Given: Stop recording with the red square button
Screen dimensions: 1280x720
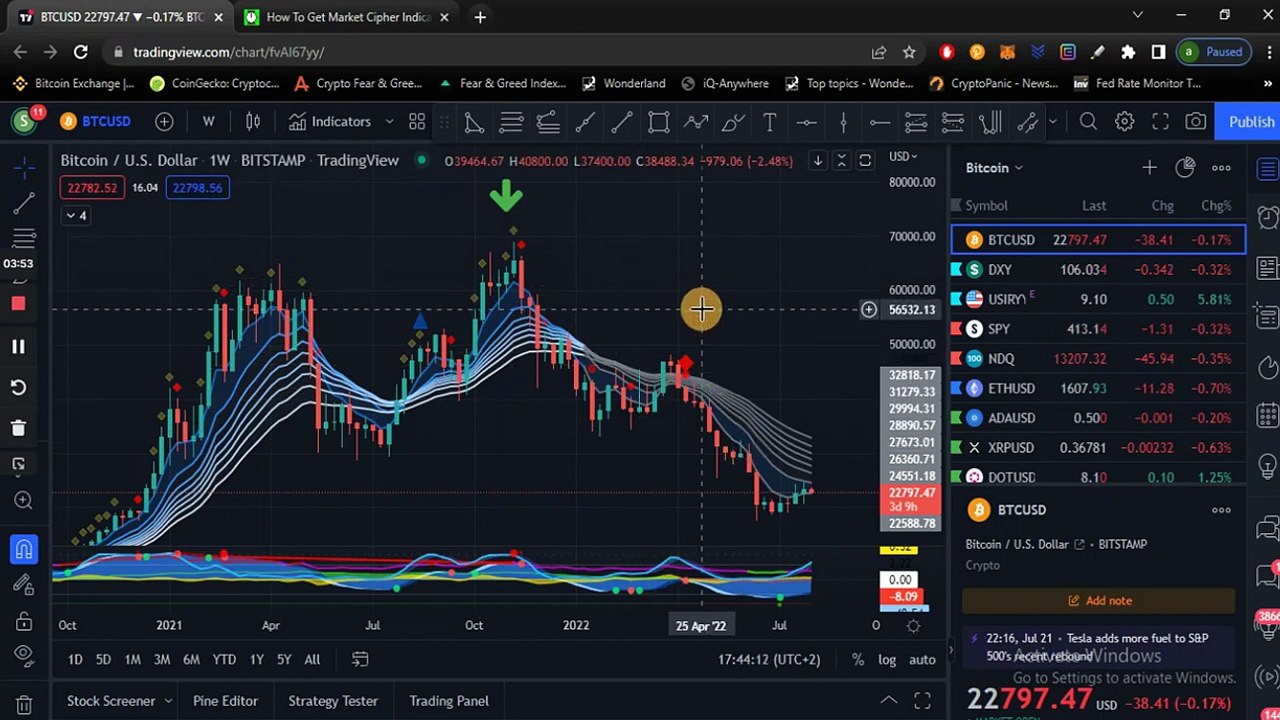Looking at the screenshot, I should tap(18, 304).
